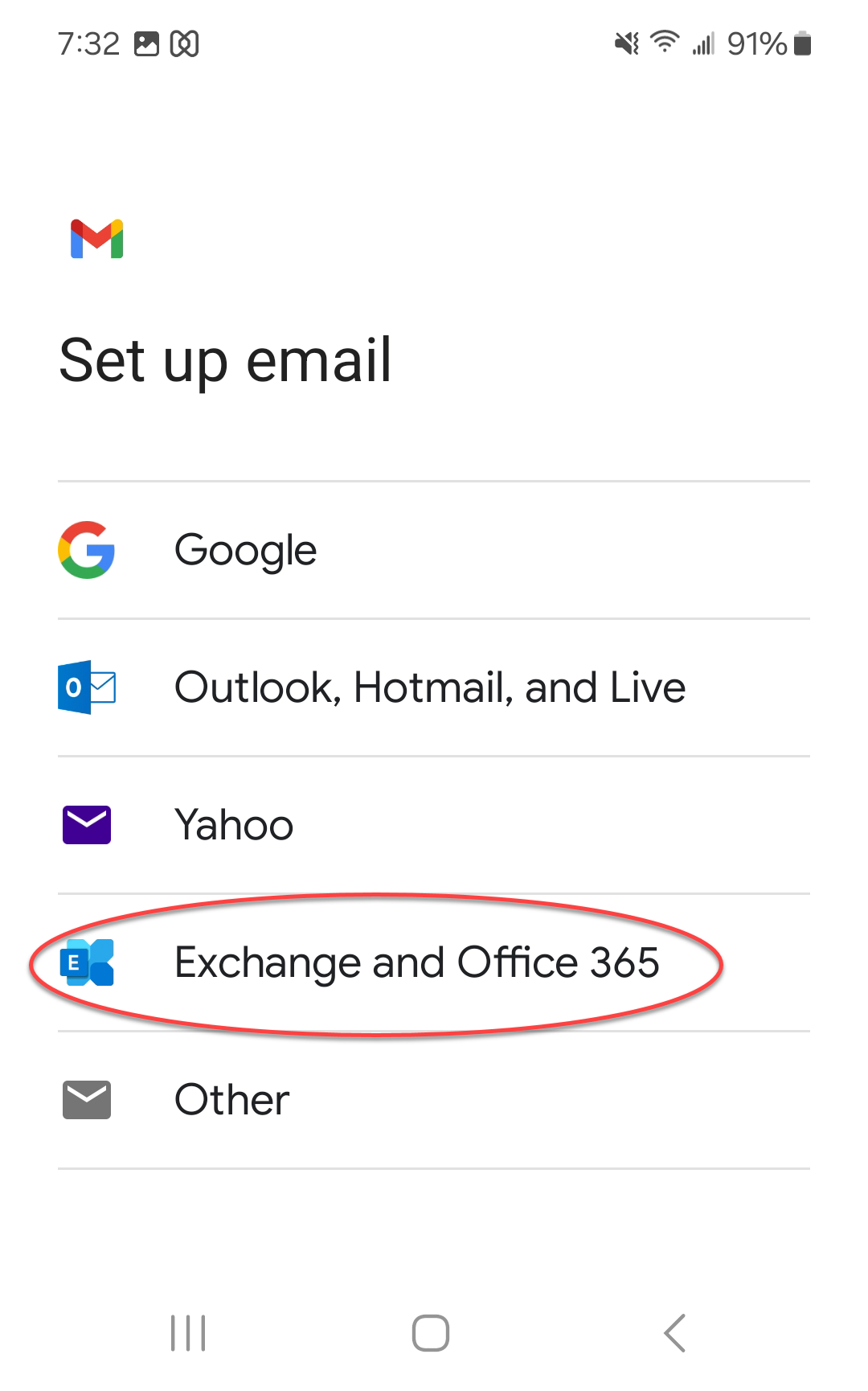Tap the Exchange blue E icon
The image size is (868, 1391).
[x=87, y=962]
